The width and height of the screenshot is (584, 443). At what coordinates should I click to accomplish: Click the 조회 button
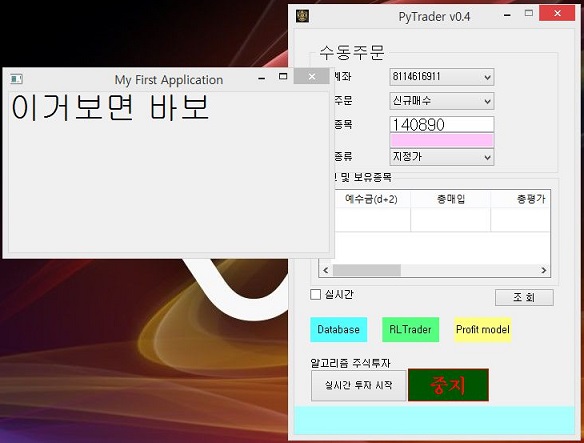[x=524, y=297]
